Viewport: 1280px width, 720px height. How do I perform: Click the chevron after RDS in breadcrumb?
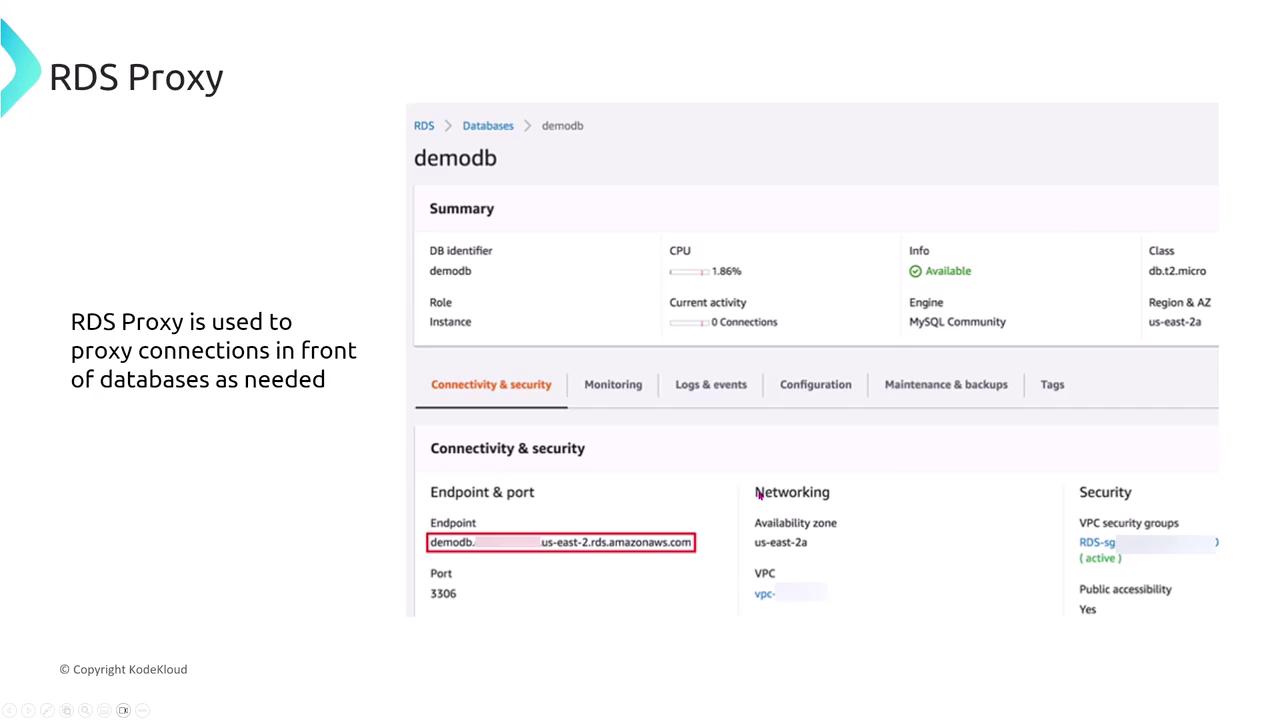point(448,126)
